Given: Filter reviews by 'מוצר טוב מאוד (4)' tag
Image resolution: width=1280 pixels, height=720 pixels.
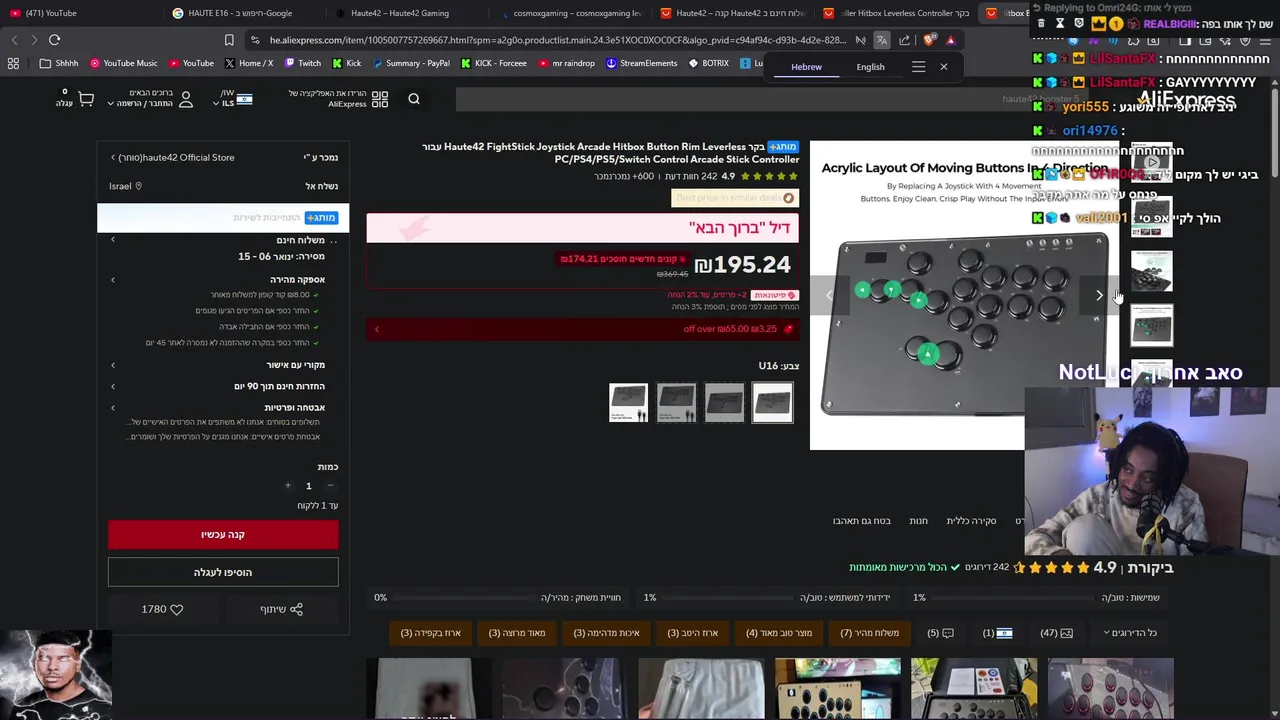Looking at the screenshot, I should point(779,633).
